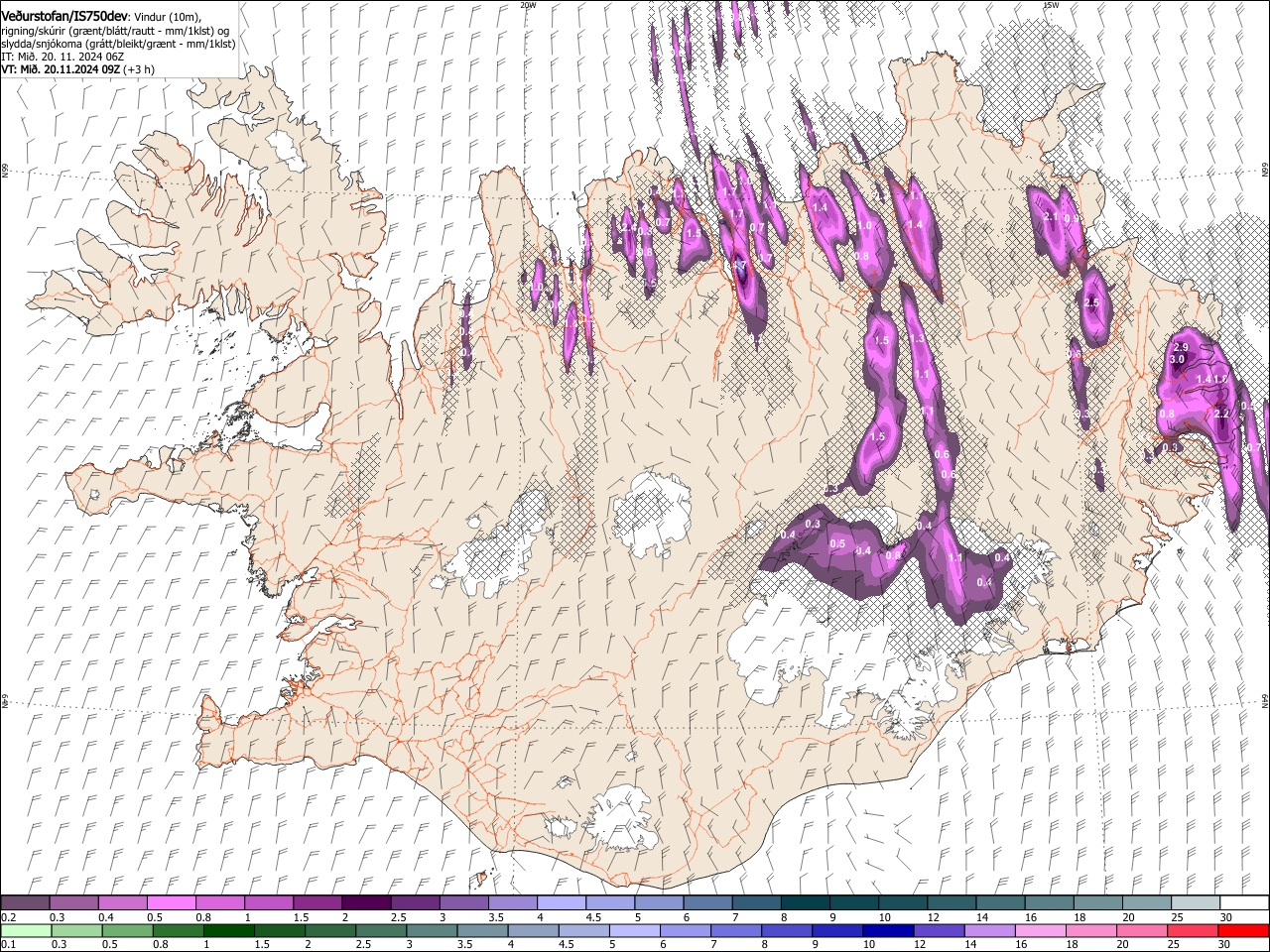Pick the 12 indigo swatch in lower legend
Image resolution: width=1270 pixels, height=952 pixels.
(940, 929)
